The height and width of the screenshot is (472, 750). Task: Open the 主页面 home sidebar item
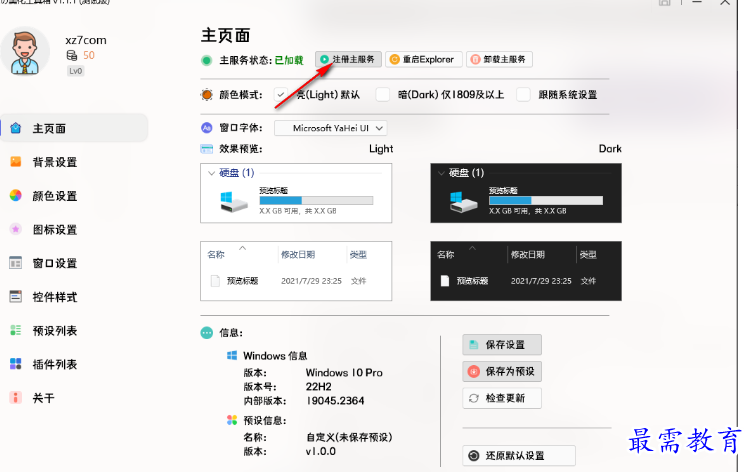(x=74, y=128)
